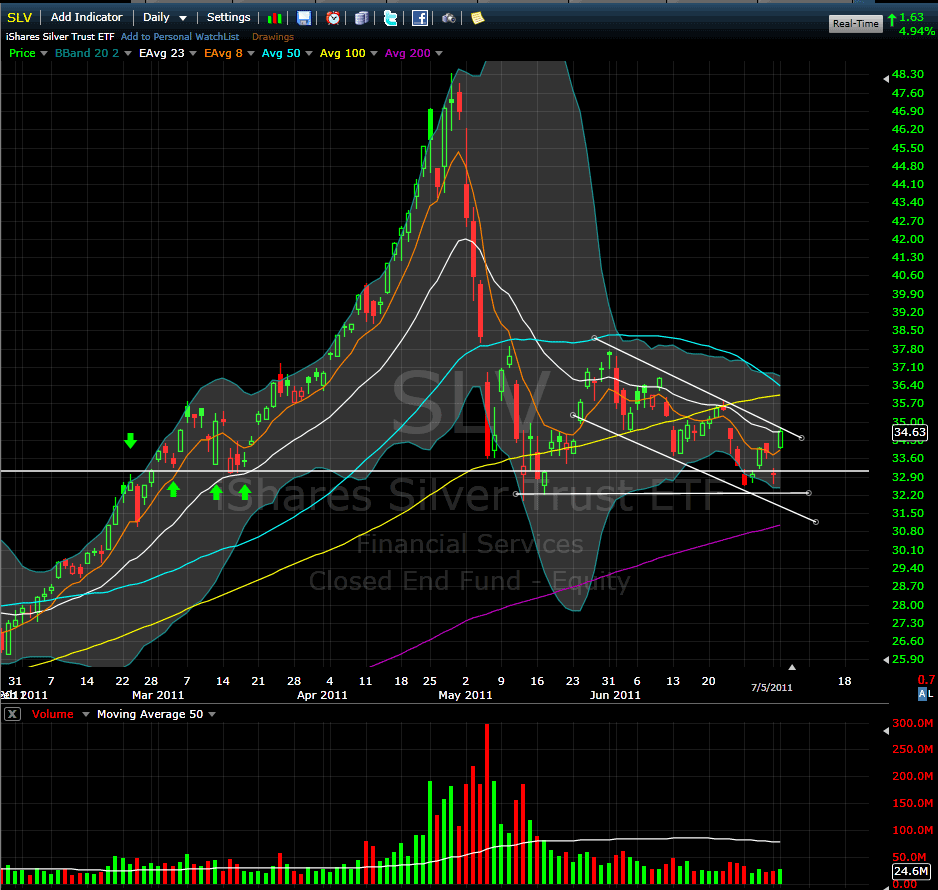Expand the BBand 20 2 indicator dropdown
The width and height of the screenshot is (938, 890).
128,53
